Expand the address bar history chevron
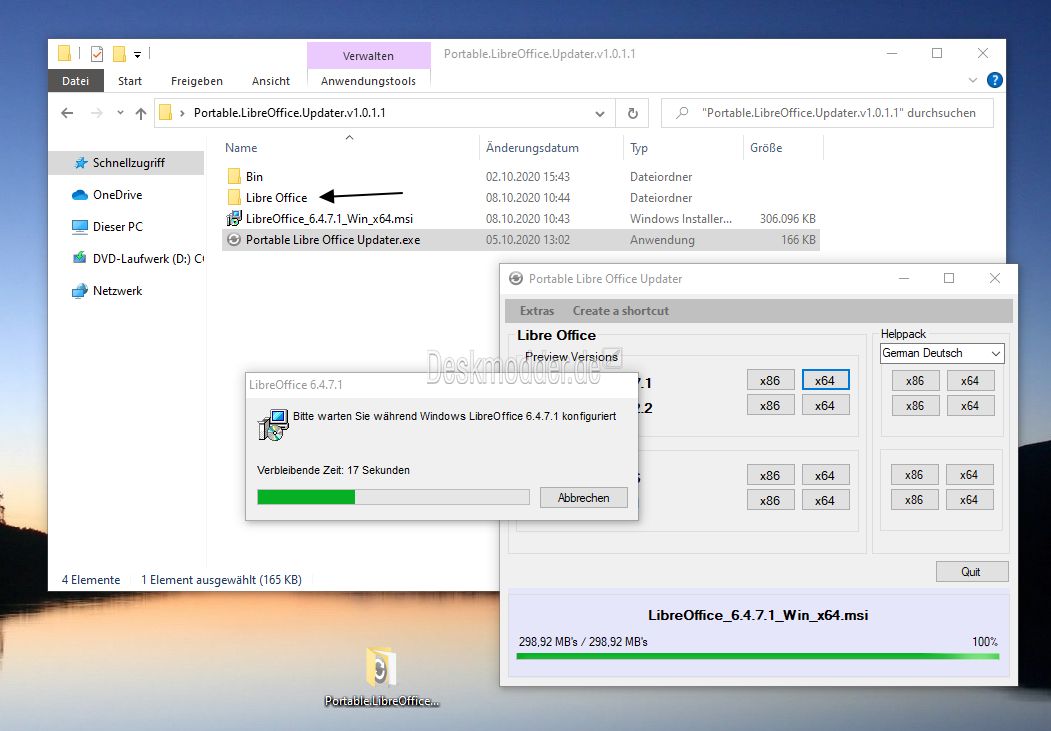 pos(600,114)
